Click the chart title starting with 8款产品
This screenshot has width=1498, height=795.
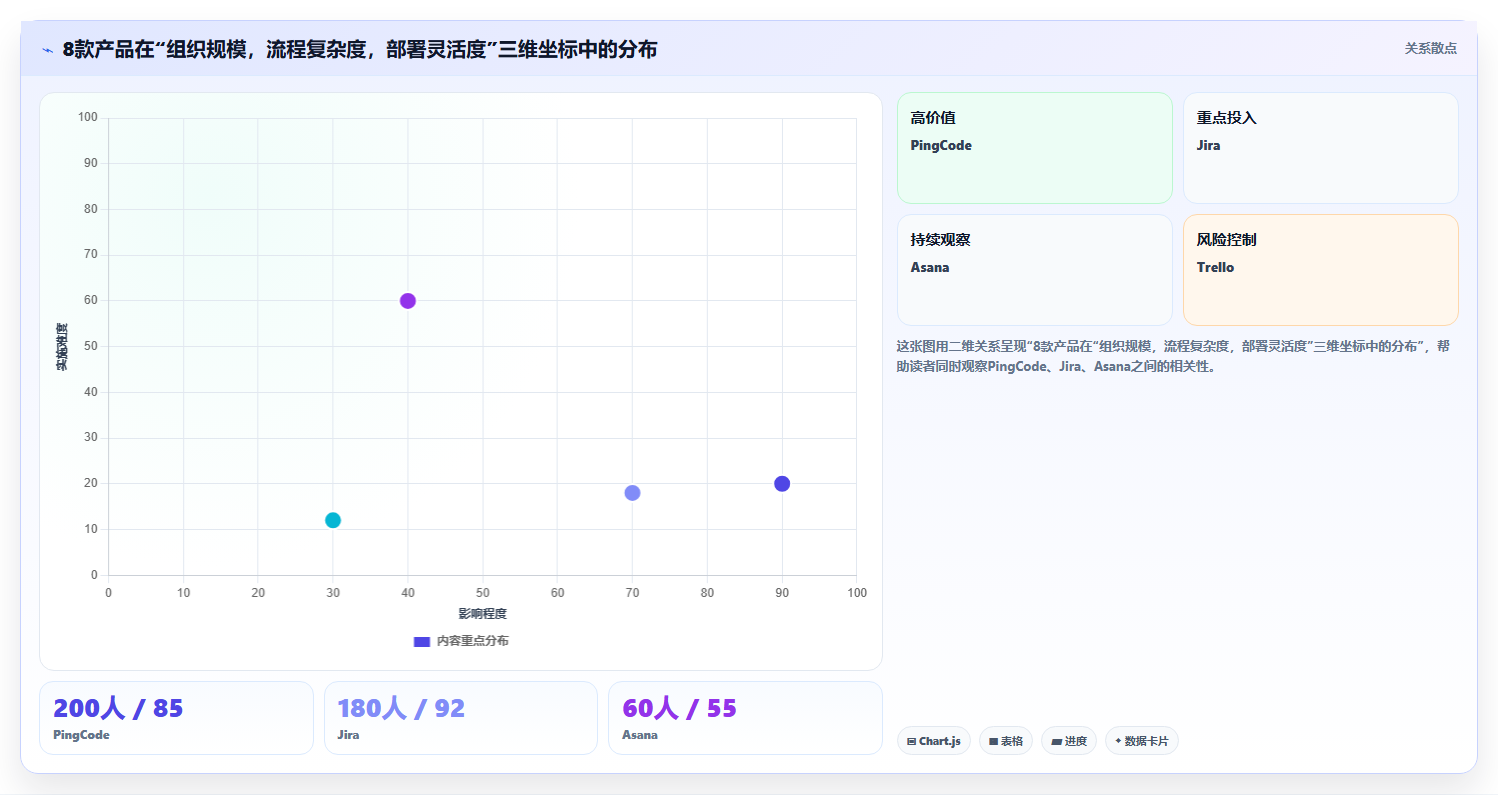point(360,49)
